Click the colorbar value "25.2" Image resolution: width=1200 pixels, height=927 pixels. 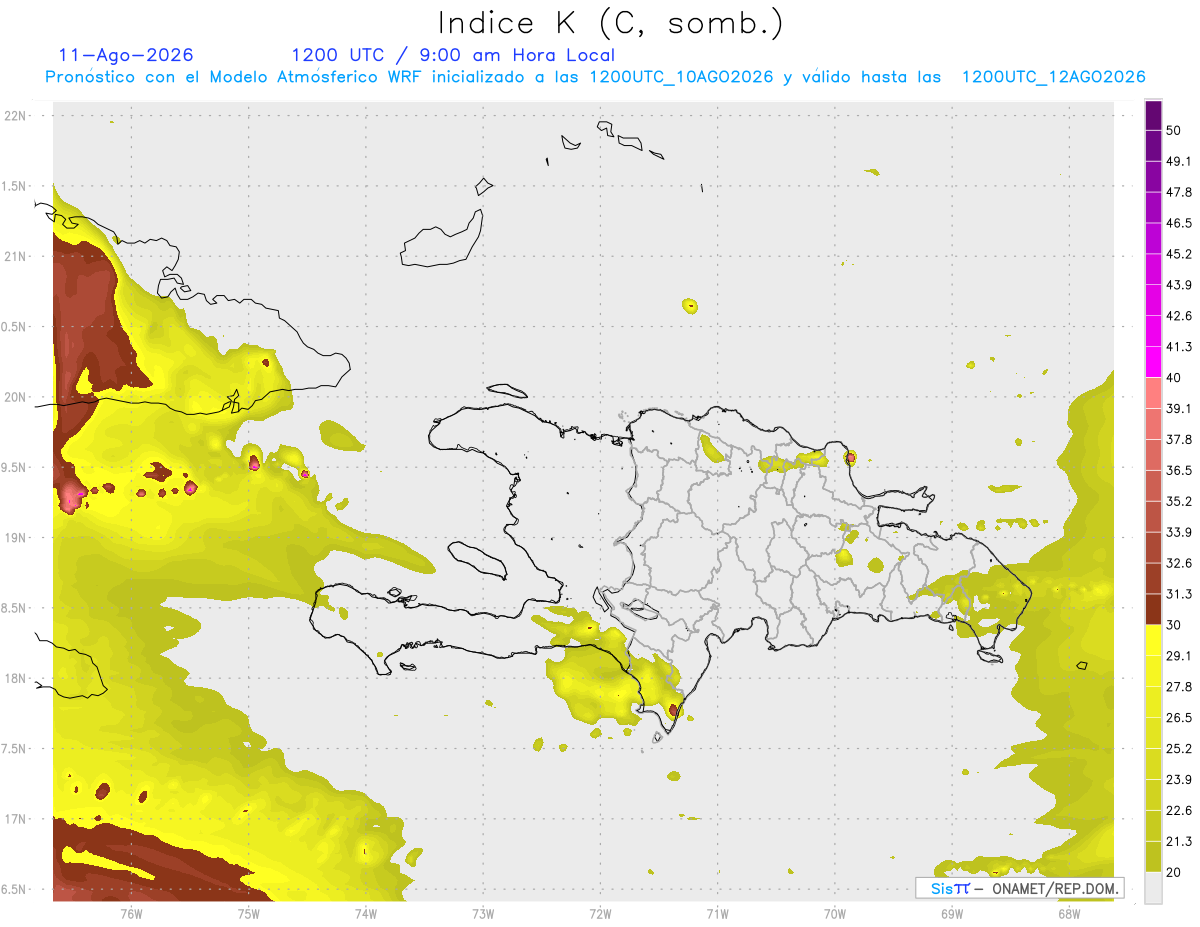pyautogui.click(x=1179, y=749)
